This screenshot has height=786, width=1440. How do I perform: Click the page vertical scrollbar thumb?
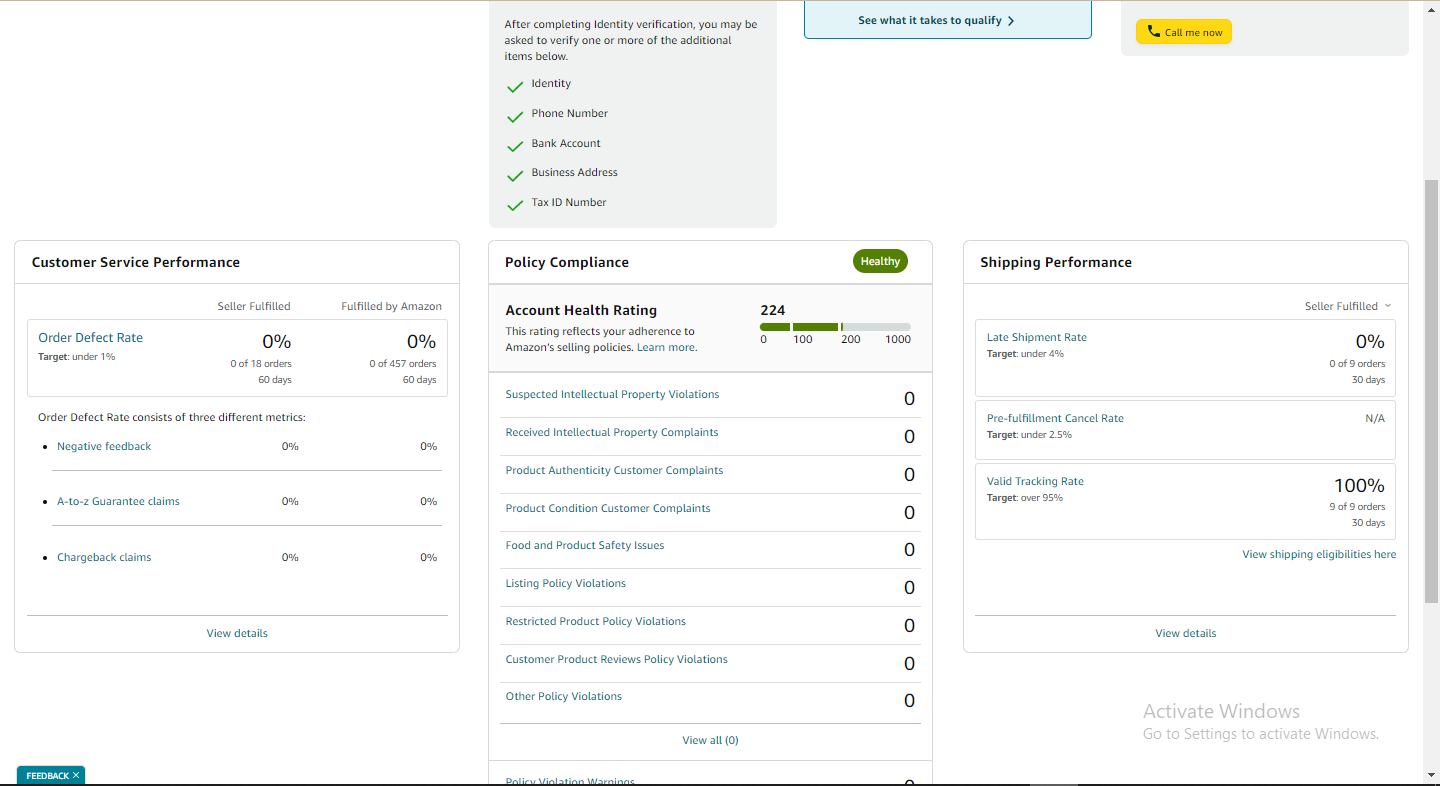tap(1431, 391)
